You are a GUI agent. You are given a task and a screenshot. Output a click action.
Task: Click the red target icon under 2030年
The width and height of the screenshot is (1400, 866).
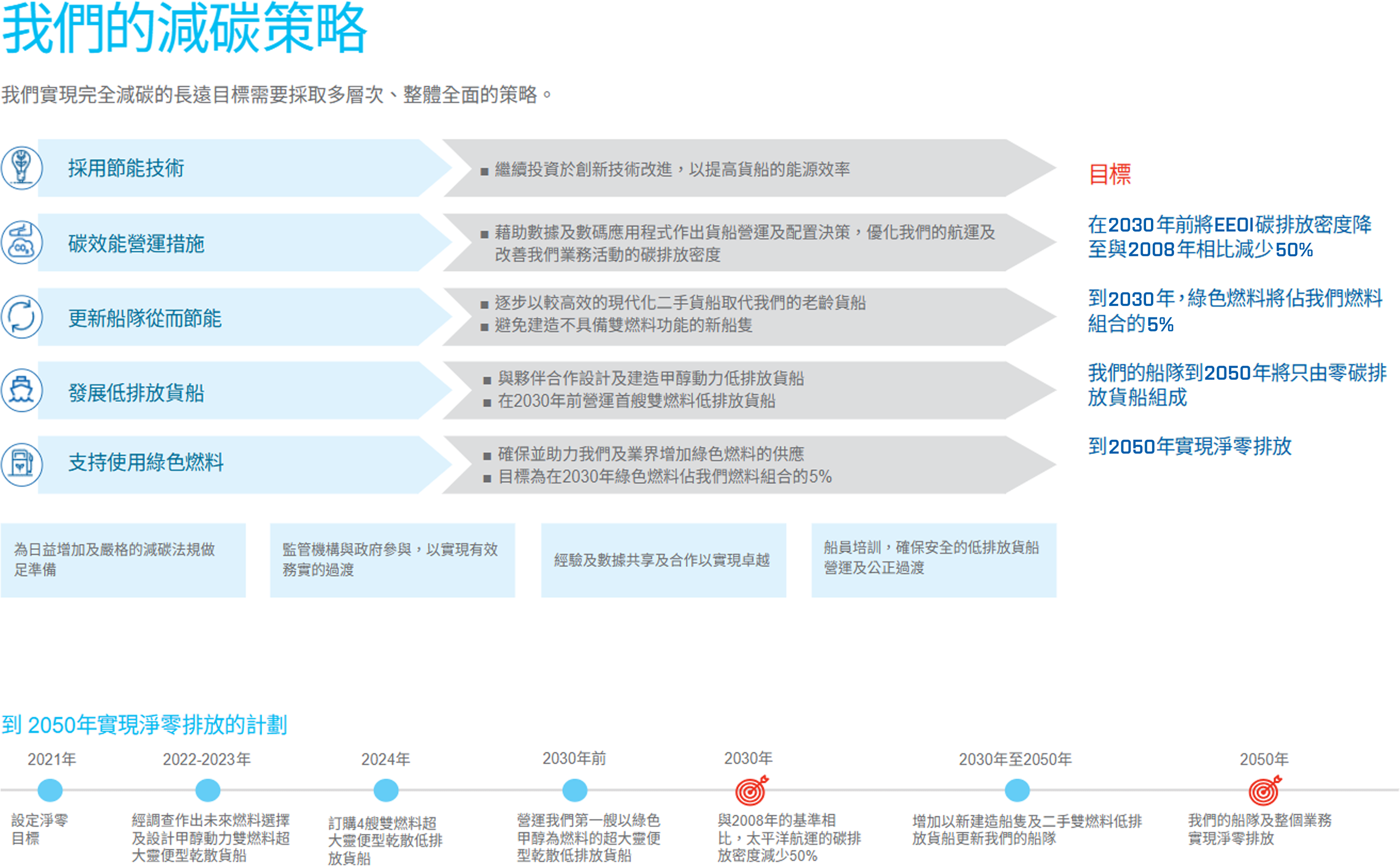pyautogui.click(x=751, y=790)
